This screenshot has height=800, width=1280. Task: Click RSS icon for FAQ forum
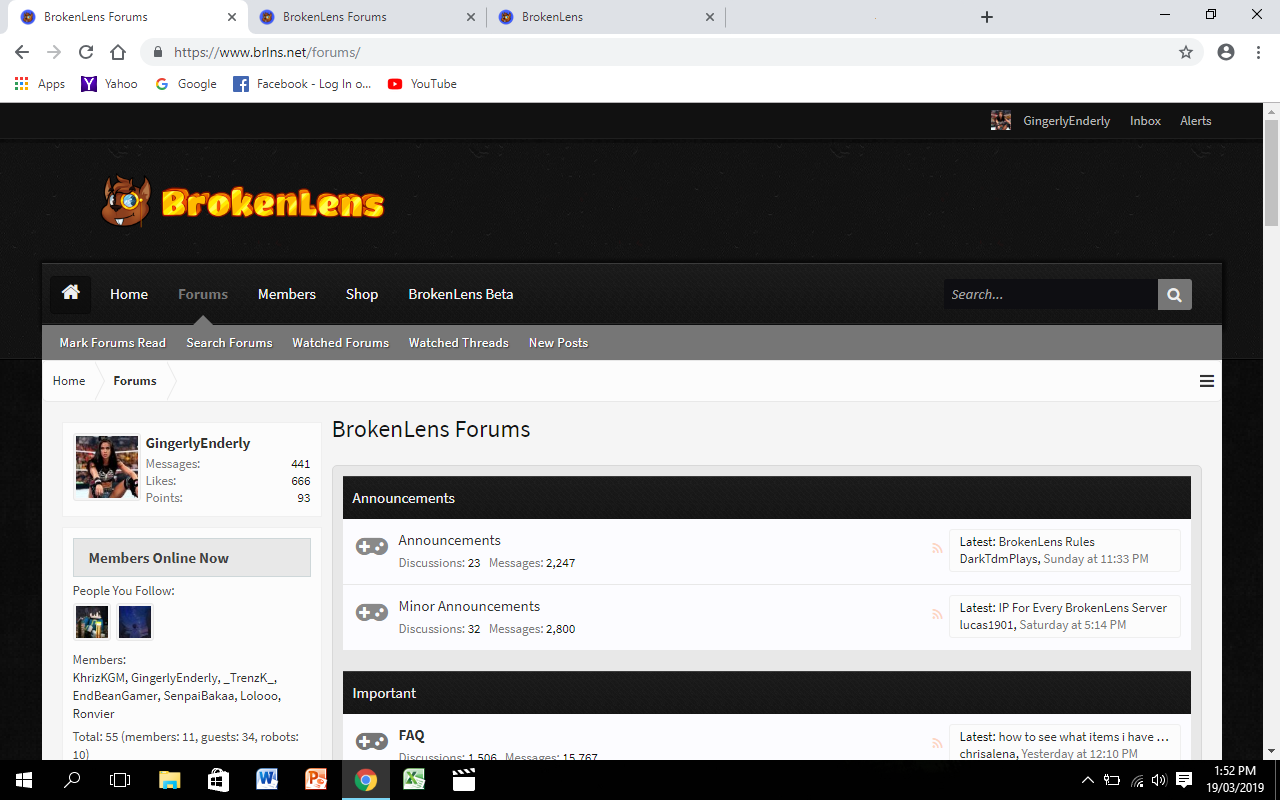tap(937, 743)
